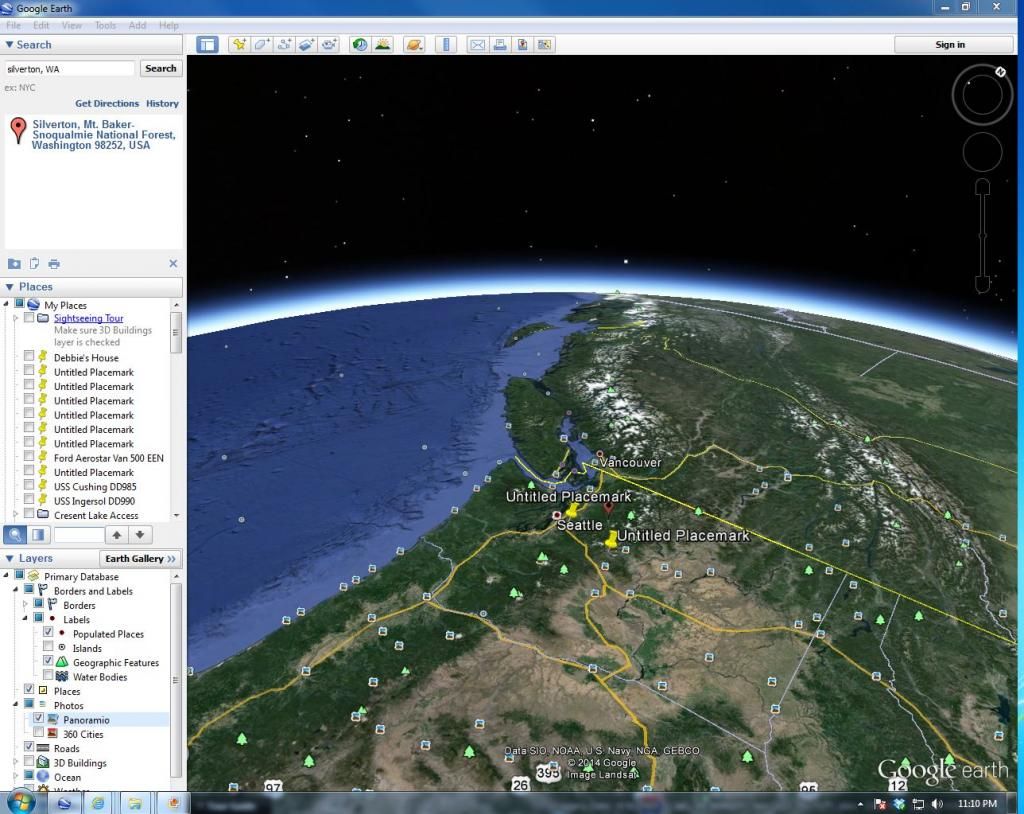Screen dimensions: 1024x814
Task: Click the Search button
Action: 161,69
